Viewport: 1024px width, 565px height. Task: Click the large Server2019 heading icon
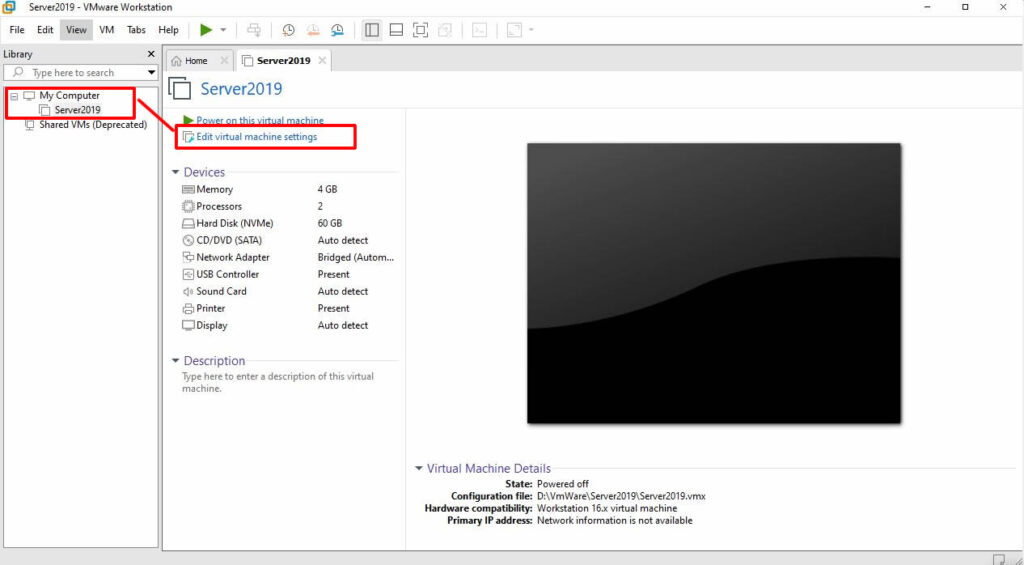[x=180, y=88]
